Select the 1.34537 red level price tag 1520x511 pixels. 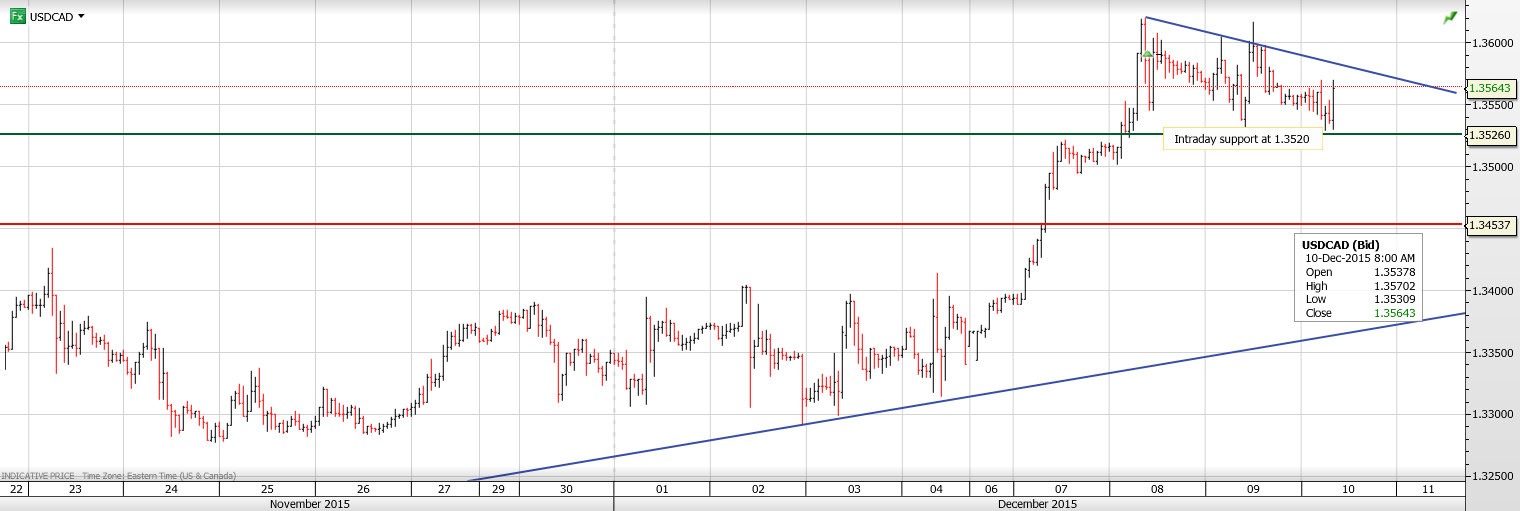tap(1491, 225)
